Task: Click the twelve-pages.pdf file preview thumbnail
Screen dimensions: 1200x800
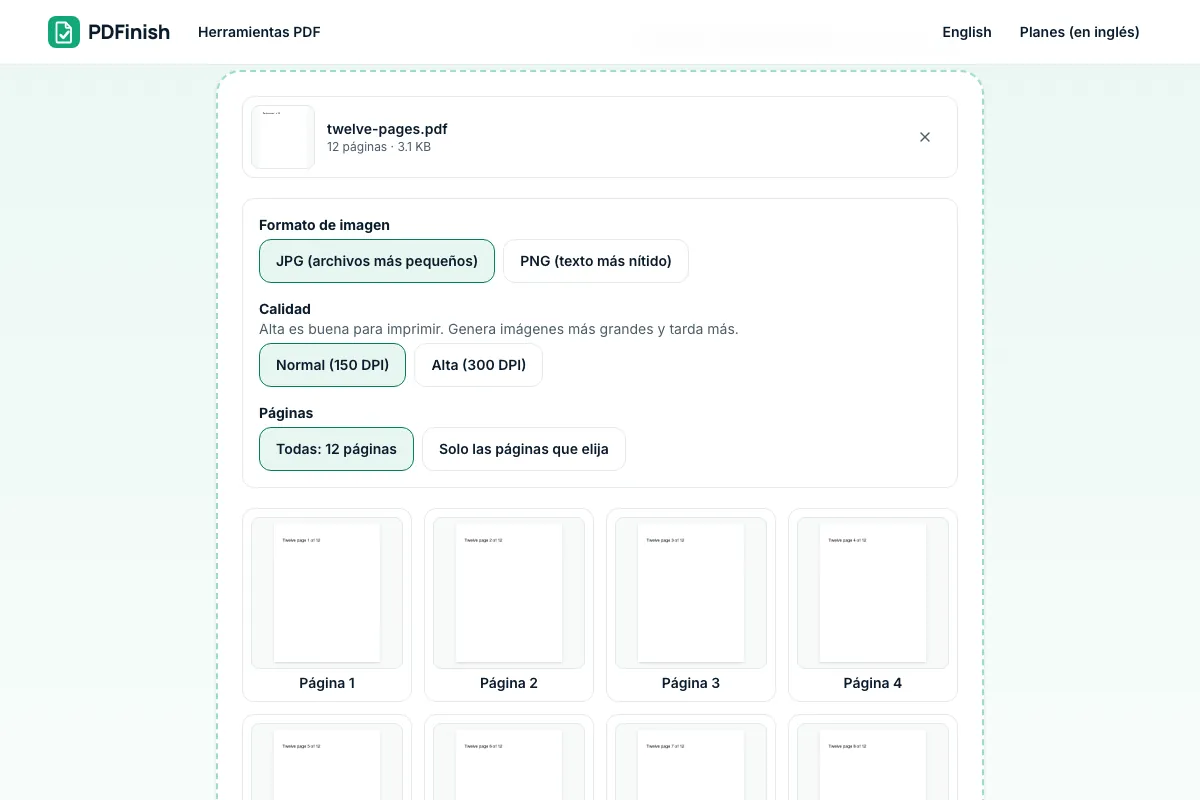Action: pos(283,137)
